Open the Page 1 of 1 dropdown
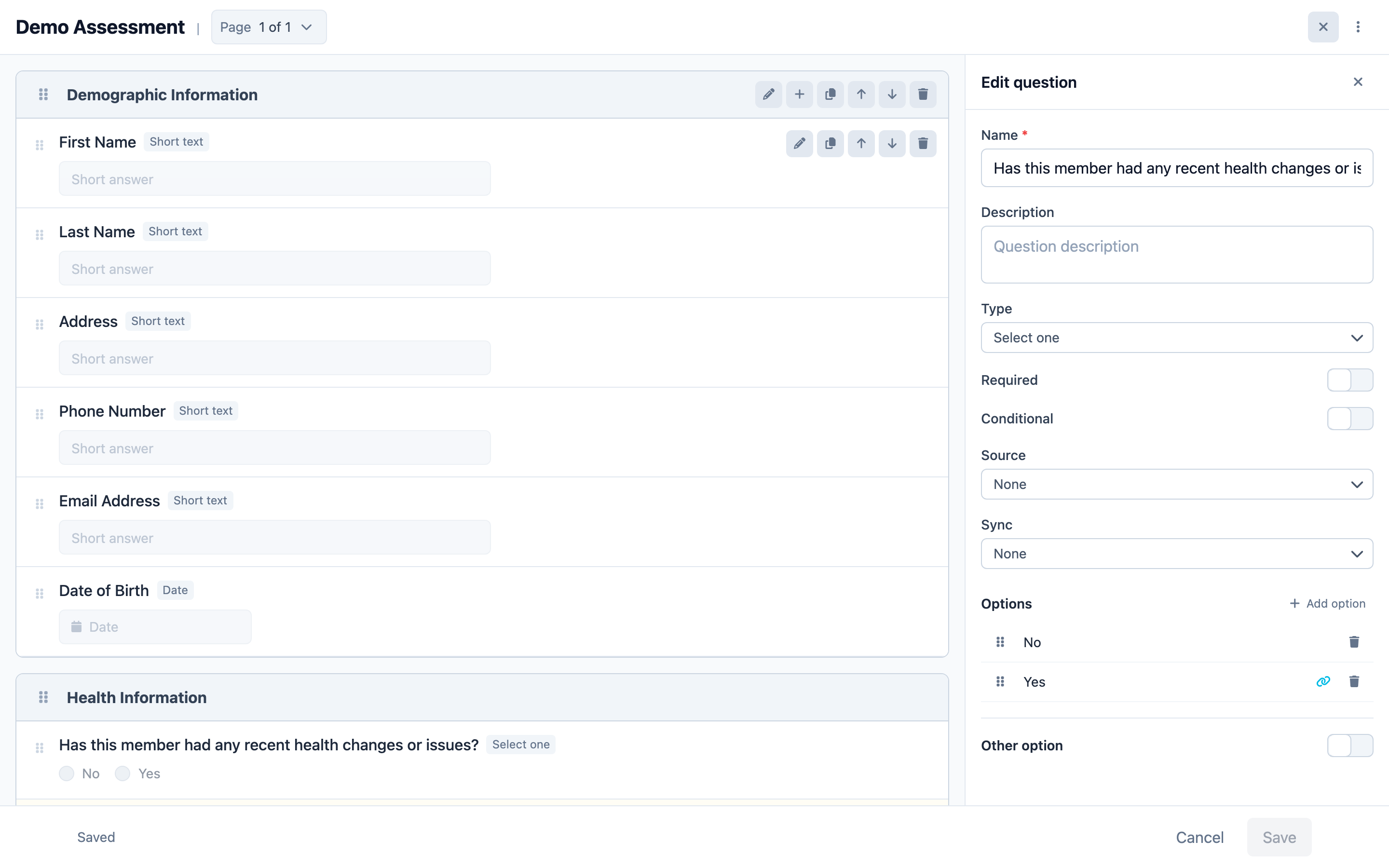Viewport: 1389px width, 868px height. pyautogui.click(x=269, y=27)
